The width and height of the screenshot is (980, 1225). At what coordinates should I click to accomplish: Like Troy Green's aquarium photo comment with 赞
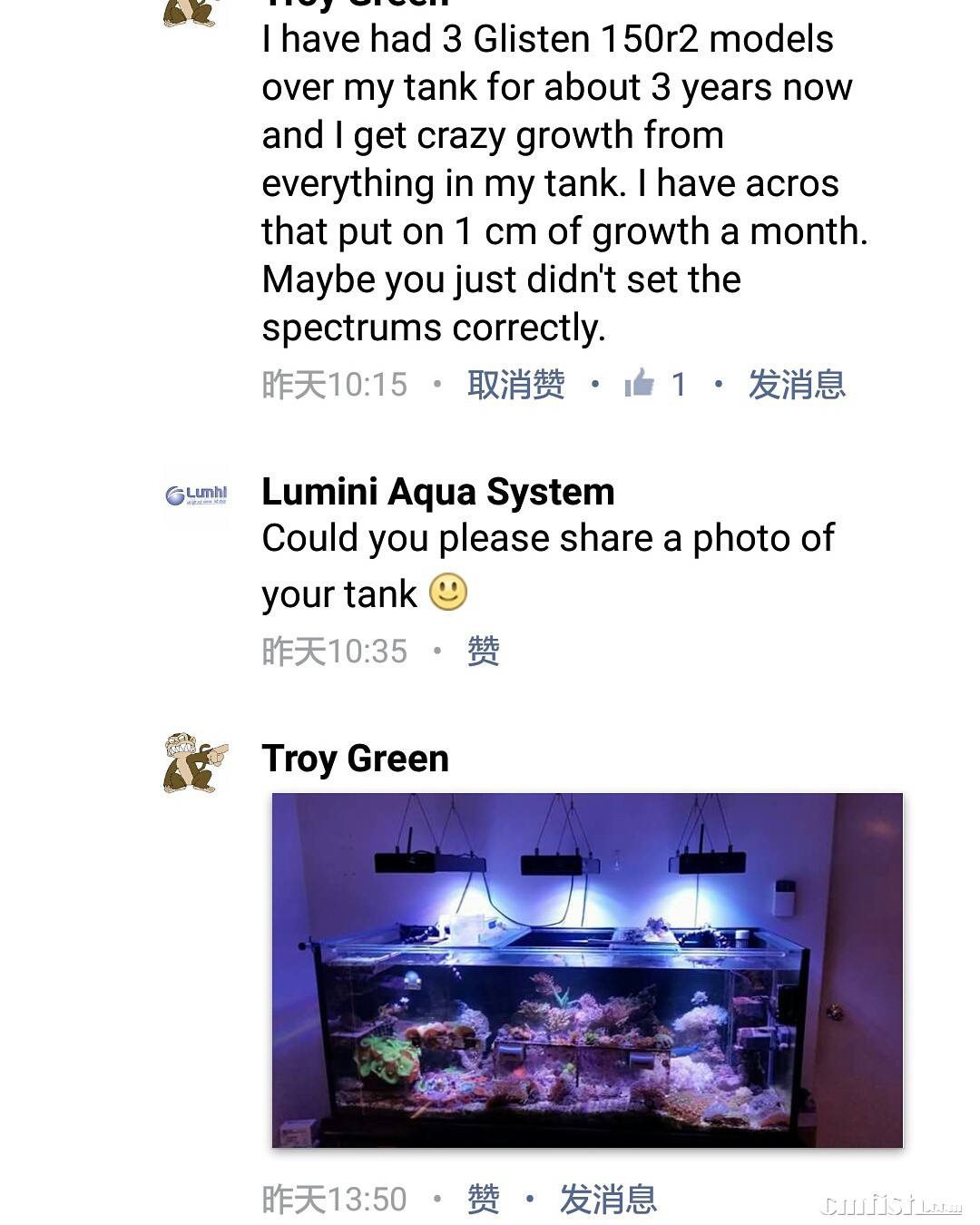pyautogui.click(x=483, y=1200)
